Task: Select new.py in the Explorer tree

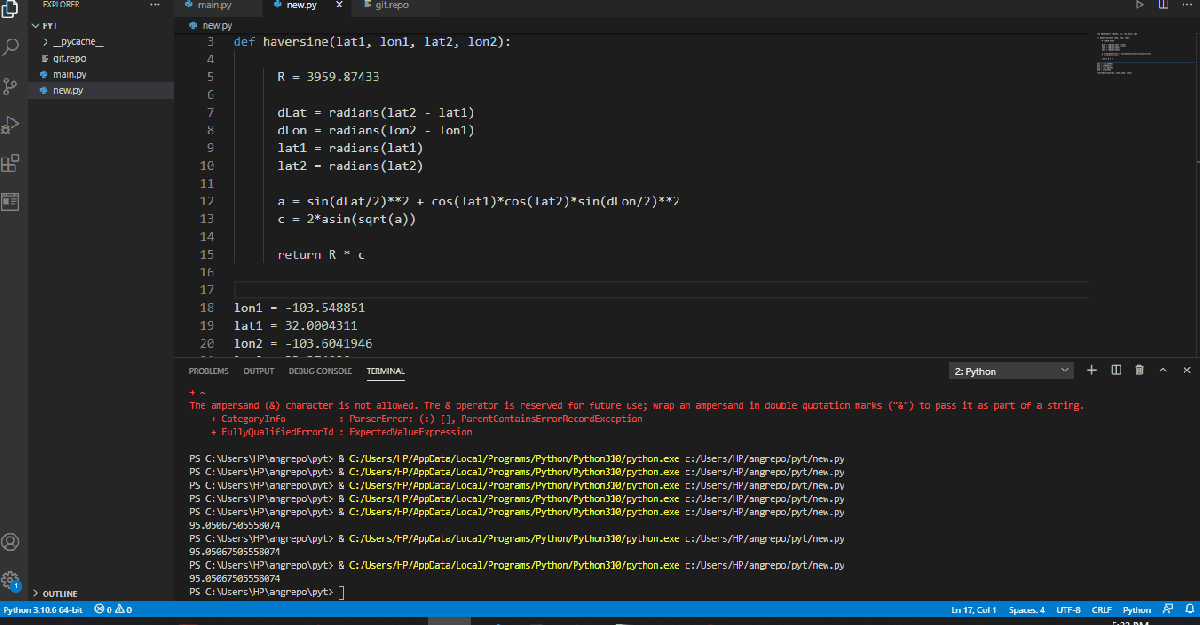Action: pos(100,90)
